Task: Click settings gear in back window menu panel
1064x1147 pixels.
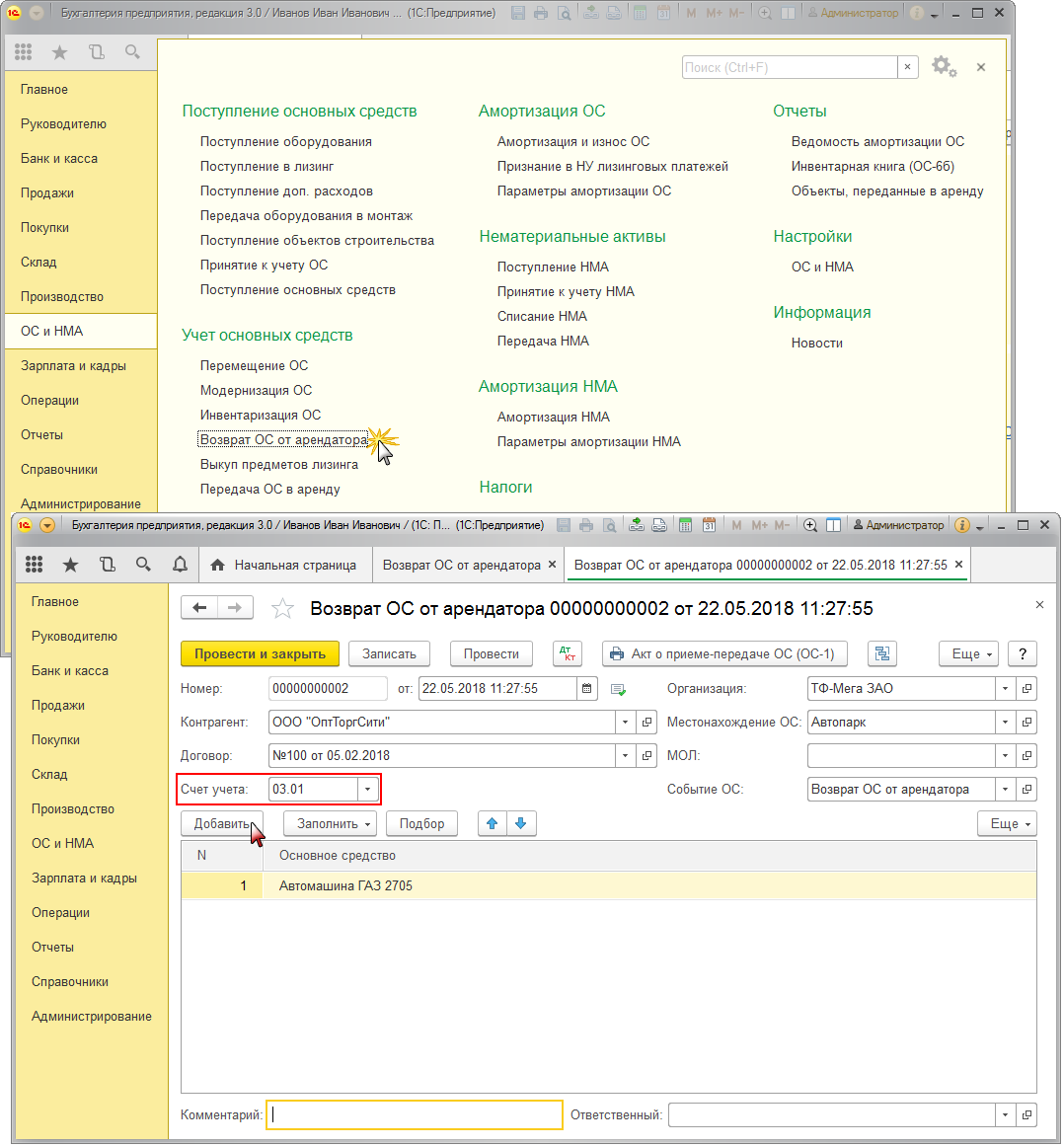Action: [x=944, y=66]
